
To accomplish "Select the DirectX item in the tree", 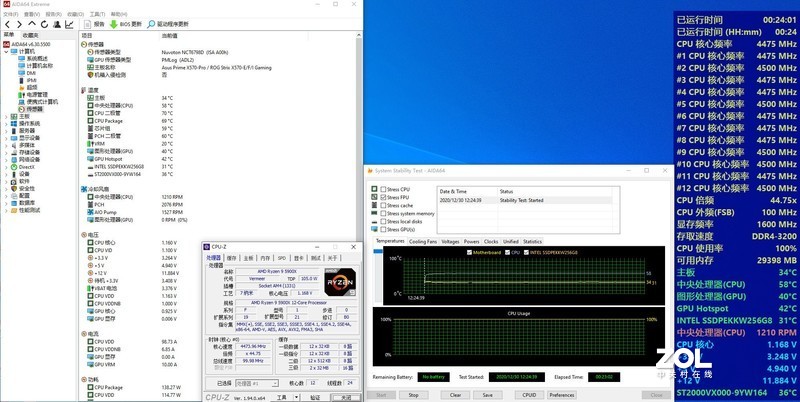I will (28, 166).
